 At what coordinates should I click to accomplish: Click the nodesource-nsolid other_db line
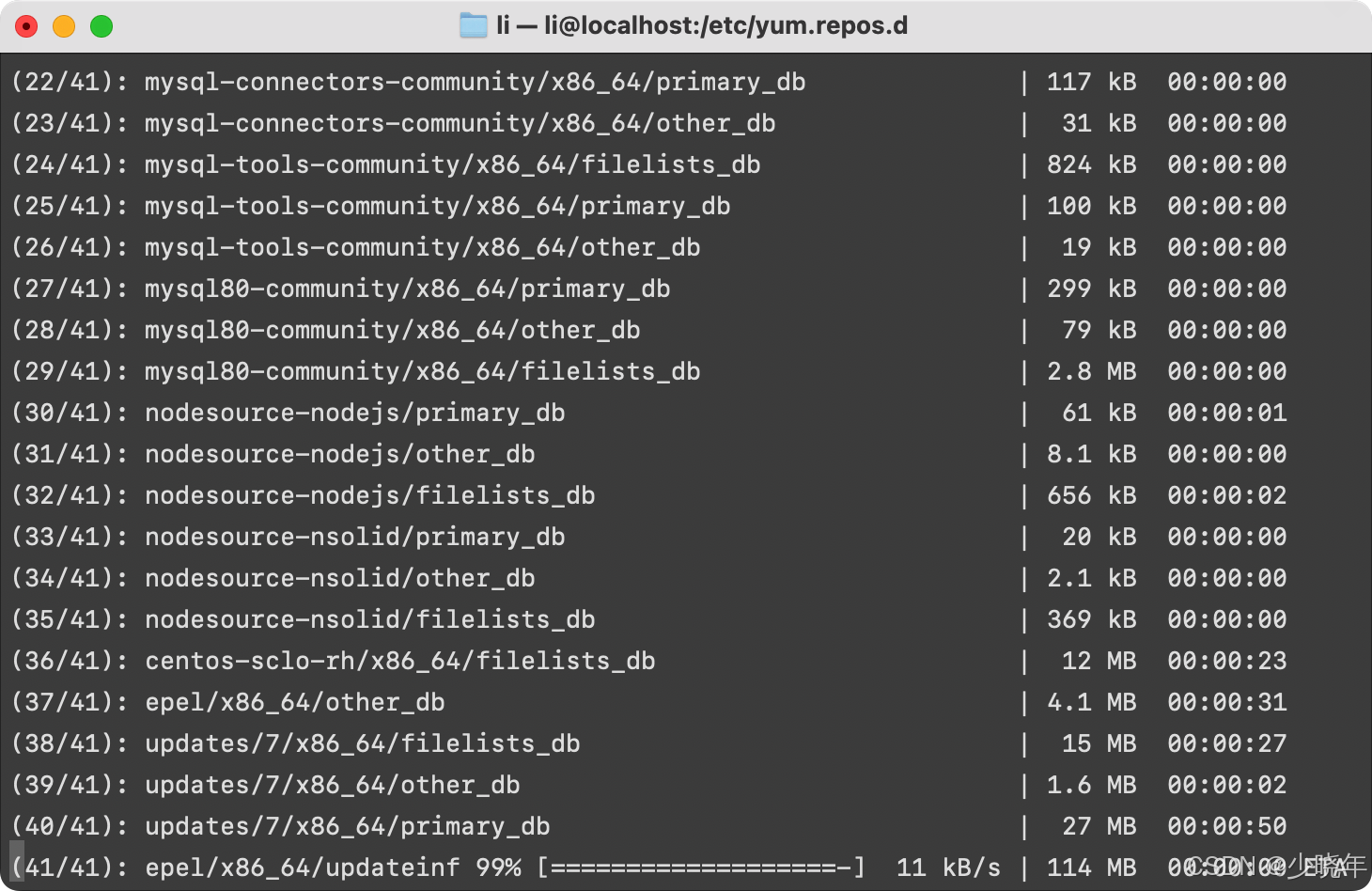[339, 579]
